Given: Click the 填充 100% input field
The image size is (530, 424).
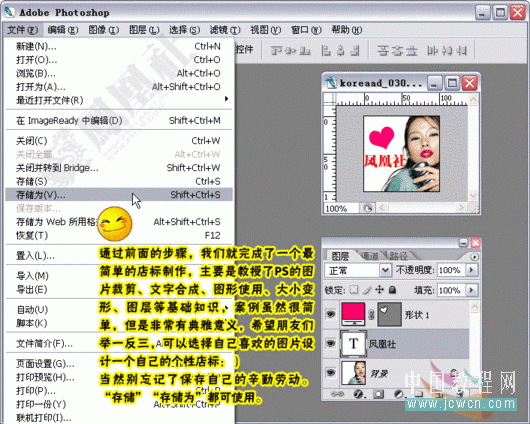Looking at the screenshot, I should (451, 290).
